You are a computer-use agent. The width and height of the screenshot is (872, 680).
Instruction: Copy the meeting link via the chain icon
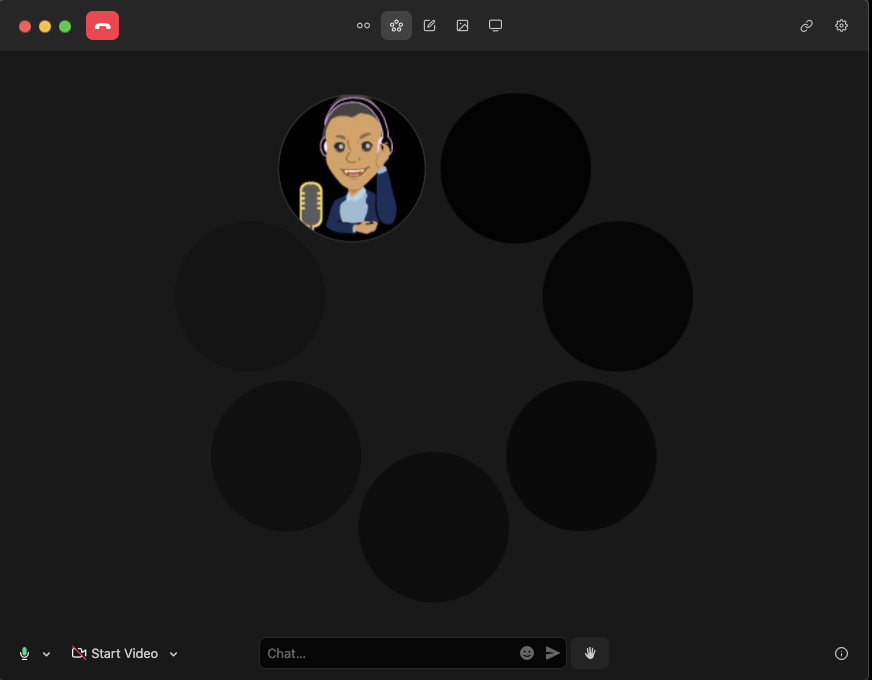[806, 26]
